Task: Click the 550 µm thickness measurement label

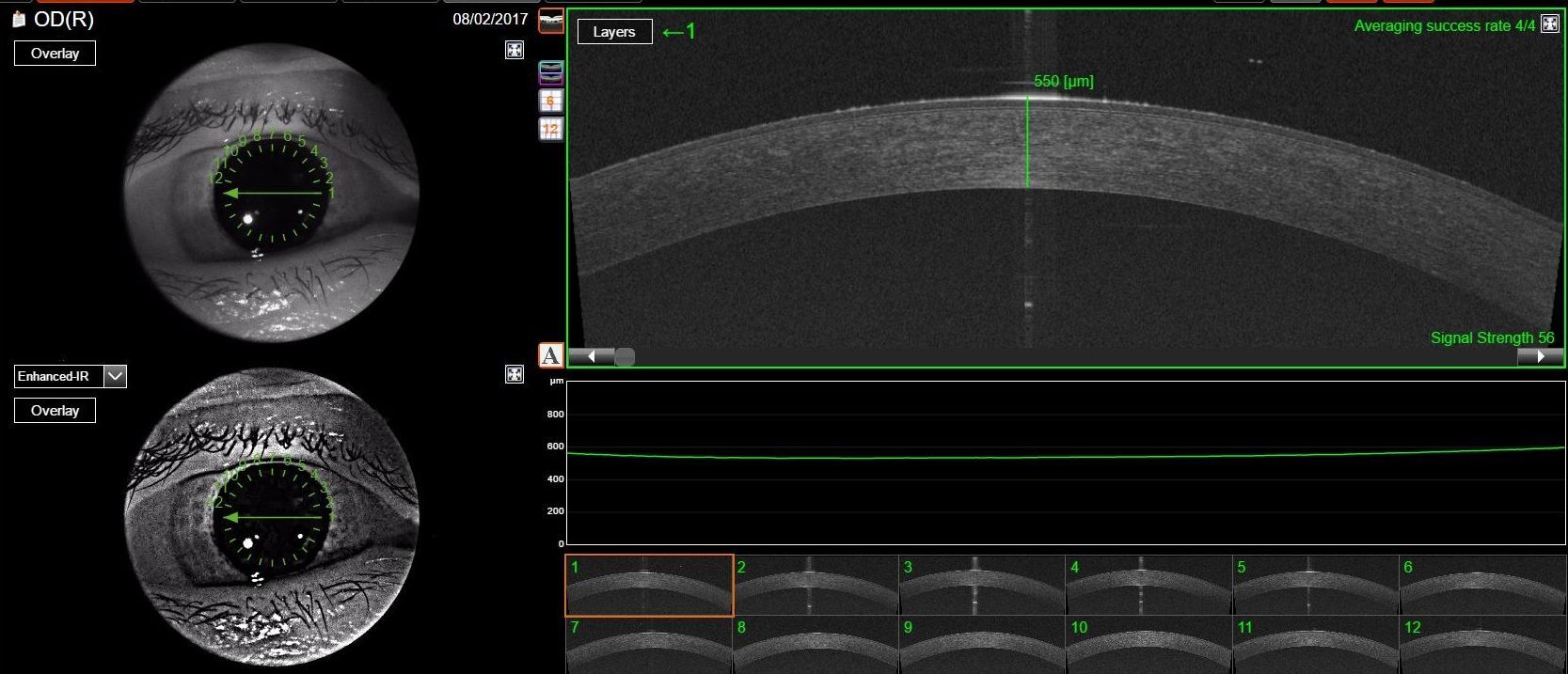Action: pyautogui.click(x=1063, y=82)
